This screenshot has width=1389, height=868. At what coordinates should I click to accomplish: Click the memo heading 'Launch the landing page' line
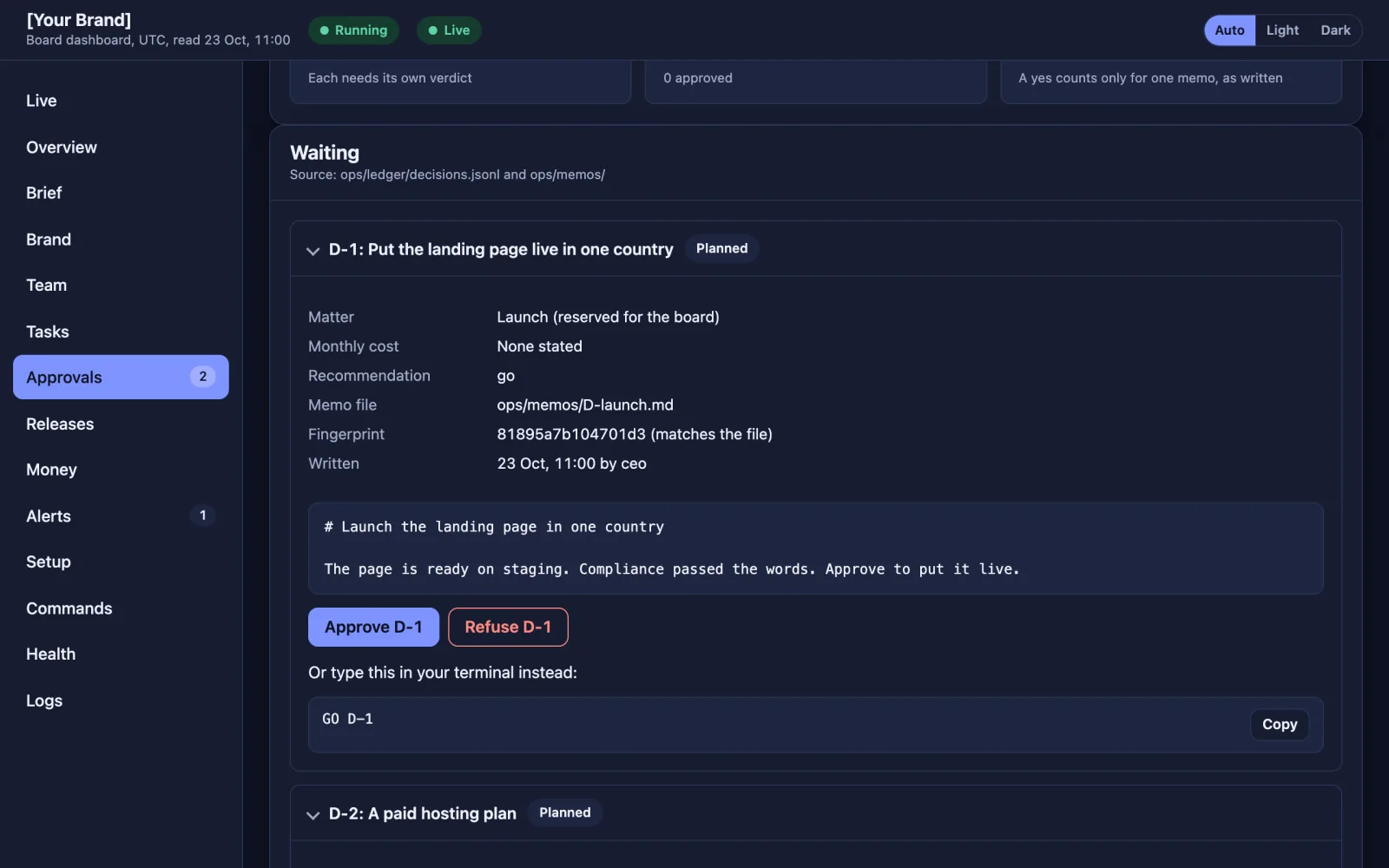(x=494, y=527)
